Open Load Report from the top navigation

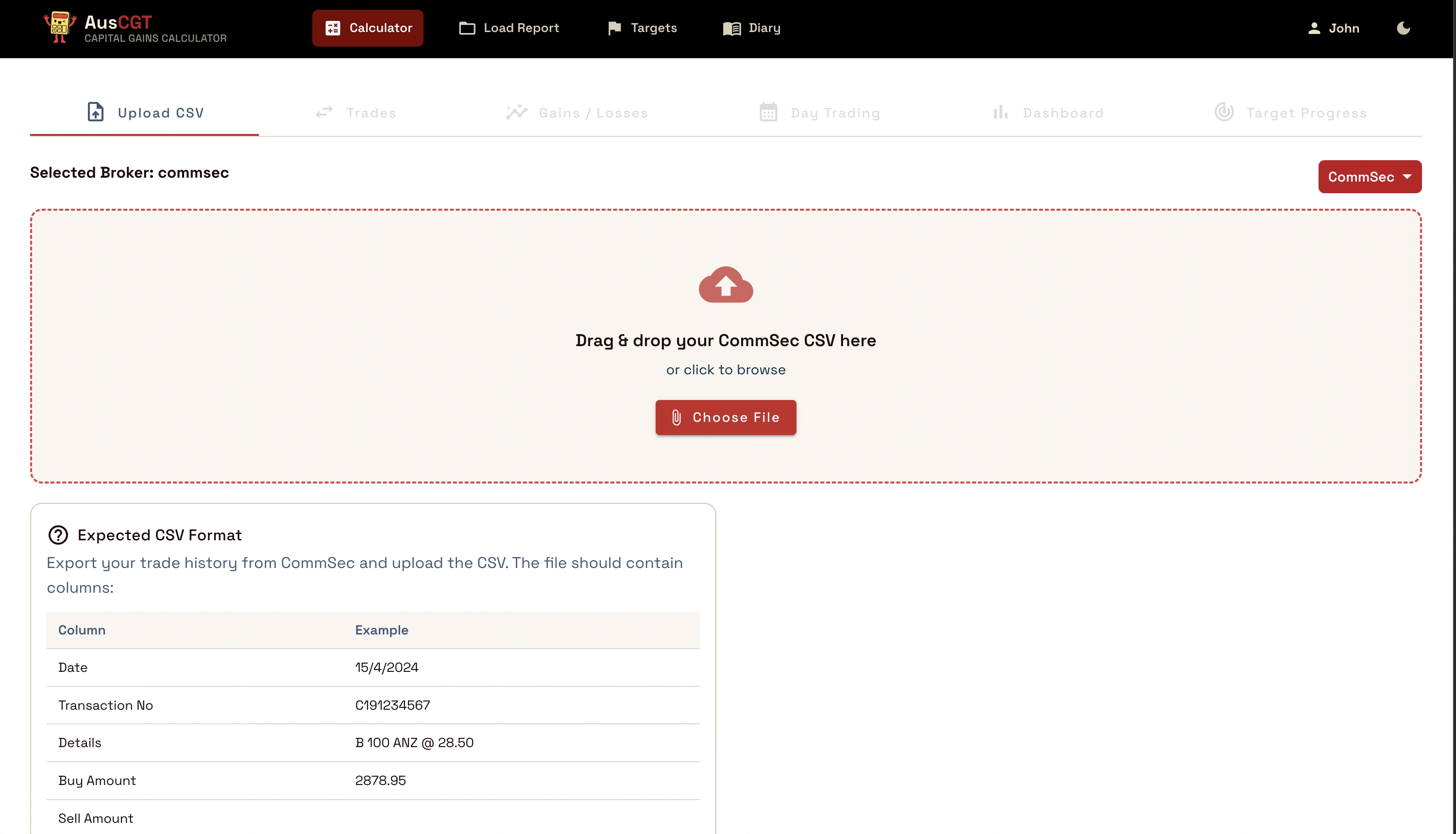pos(509,28)
